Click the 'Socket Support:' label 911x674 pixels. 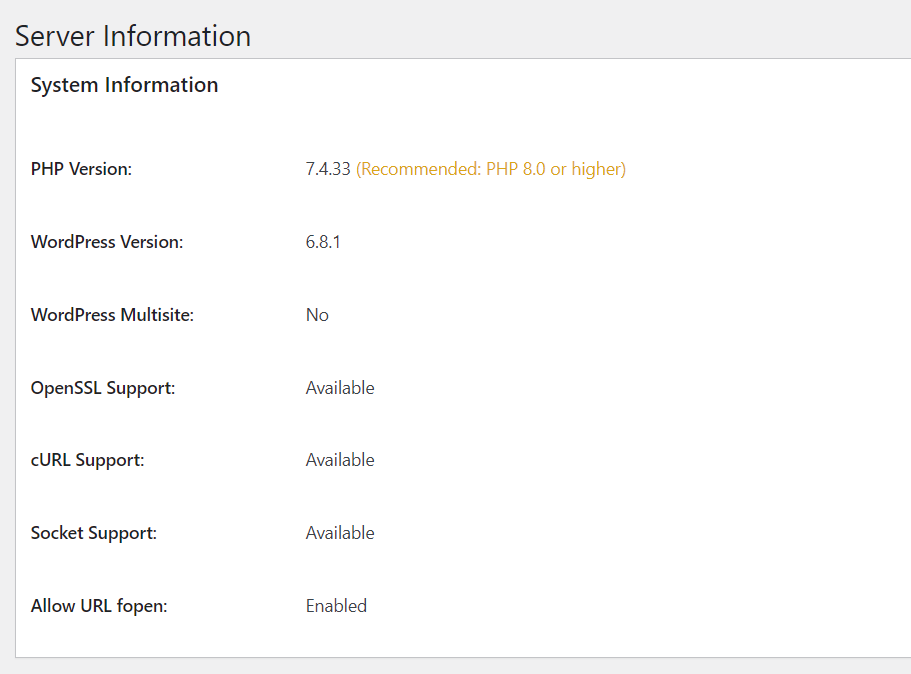(x=94, y=533)
